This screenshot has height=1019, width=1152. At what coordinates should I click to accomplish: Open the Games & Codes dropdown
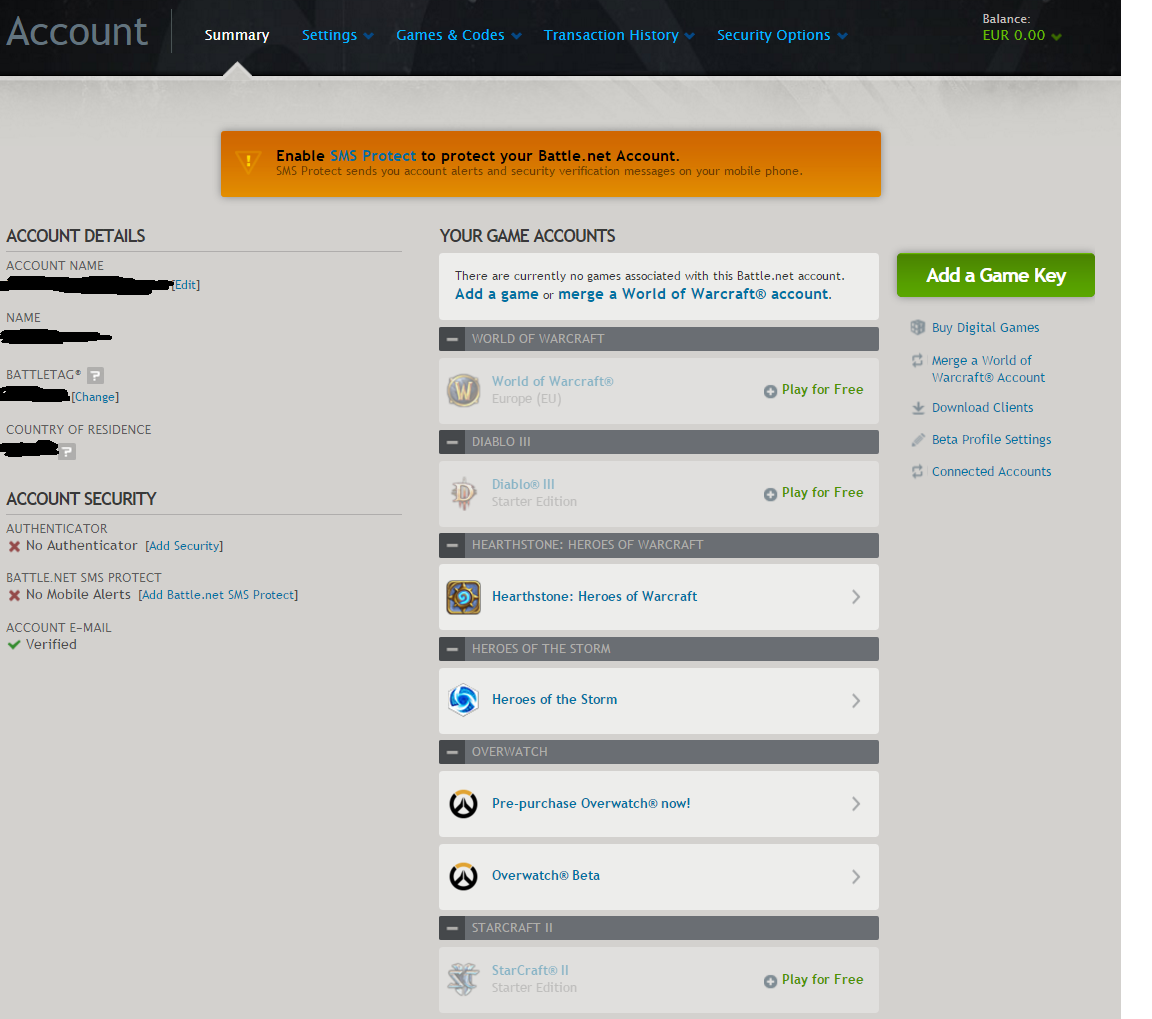[x=458, y=35]
